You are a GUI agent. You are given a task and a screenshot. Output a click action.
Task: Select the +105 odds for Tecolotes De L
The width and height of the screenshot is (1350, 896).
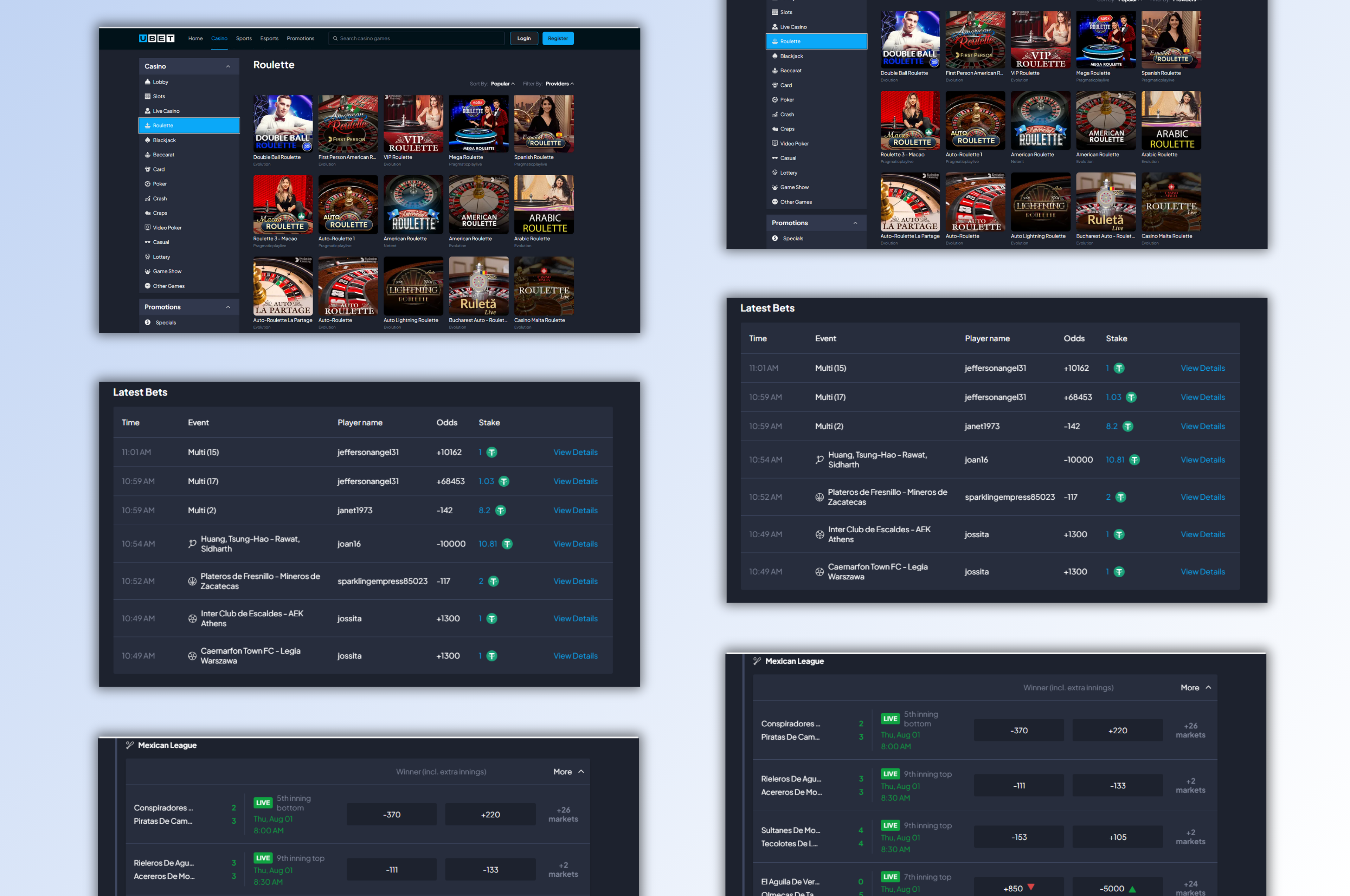point(1117,837)
